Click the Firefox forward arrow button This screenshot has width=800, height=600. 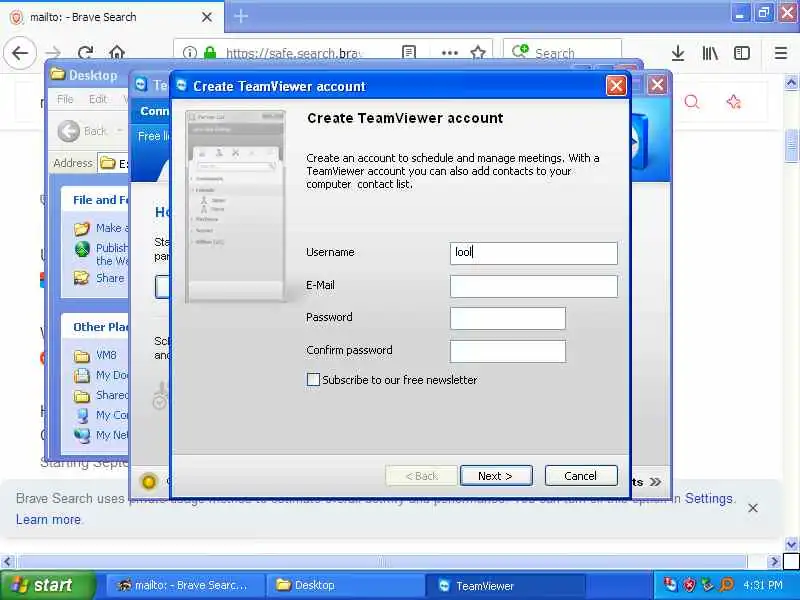pos(53,53)
